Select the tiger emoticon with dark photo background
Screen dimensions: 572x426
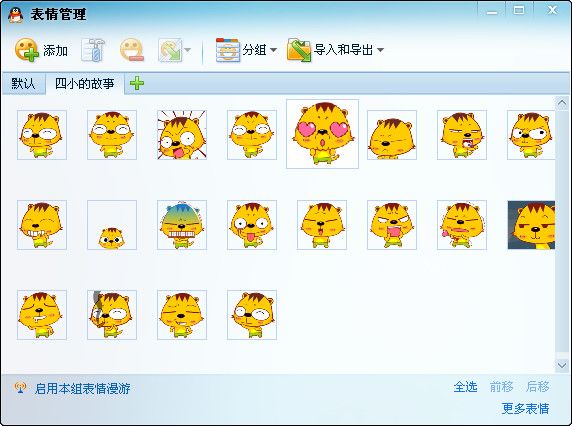(532, 225)
